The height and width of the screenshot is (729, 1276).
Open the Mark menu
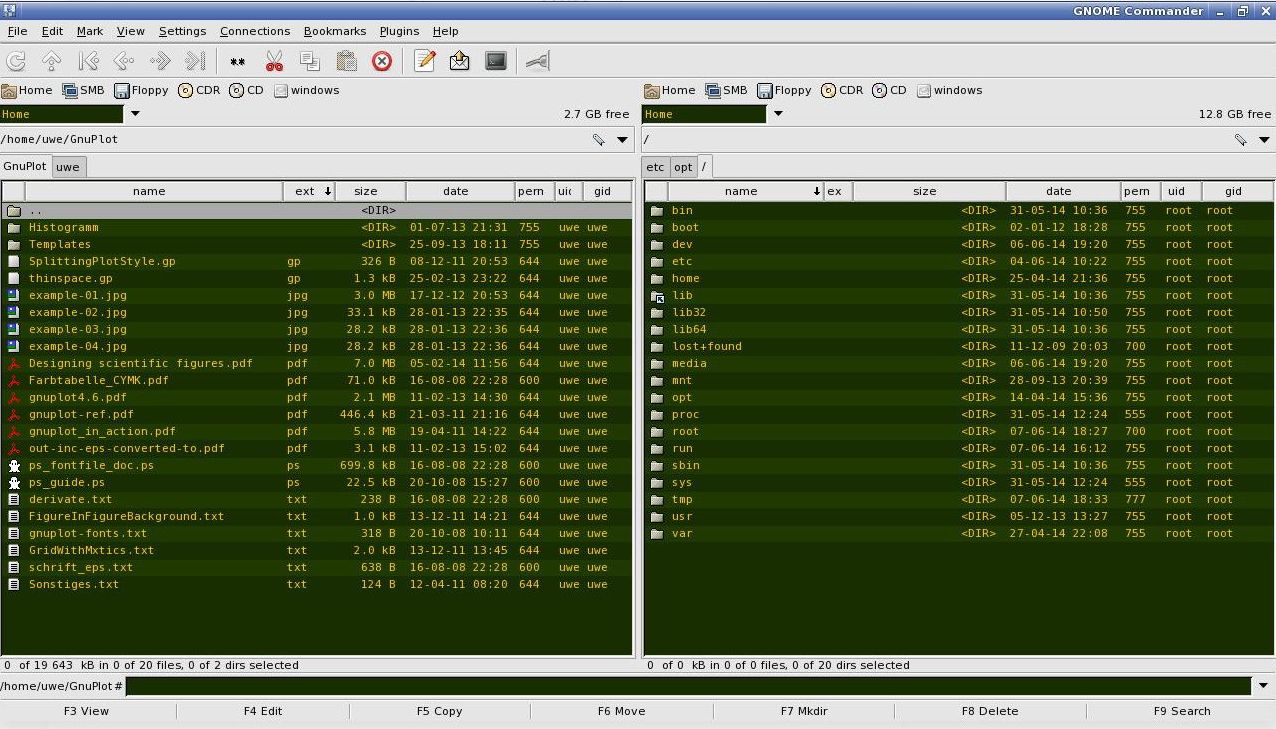click(90, 31)
